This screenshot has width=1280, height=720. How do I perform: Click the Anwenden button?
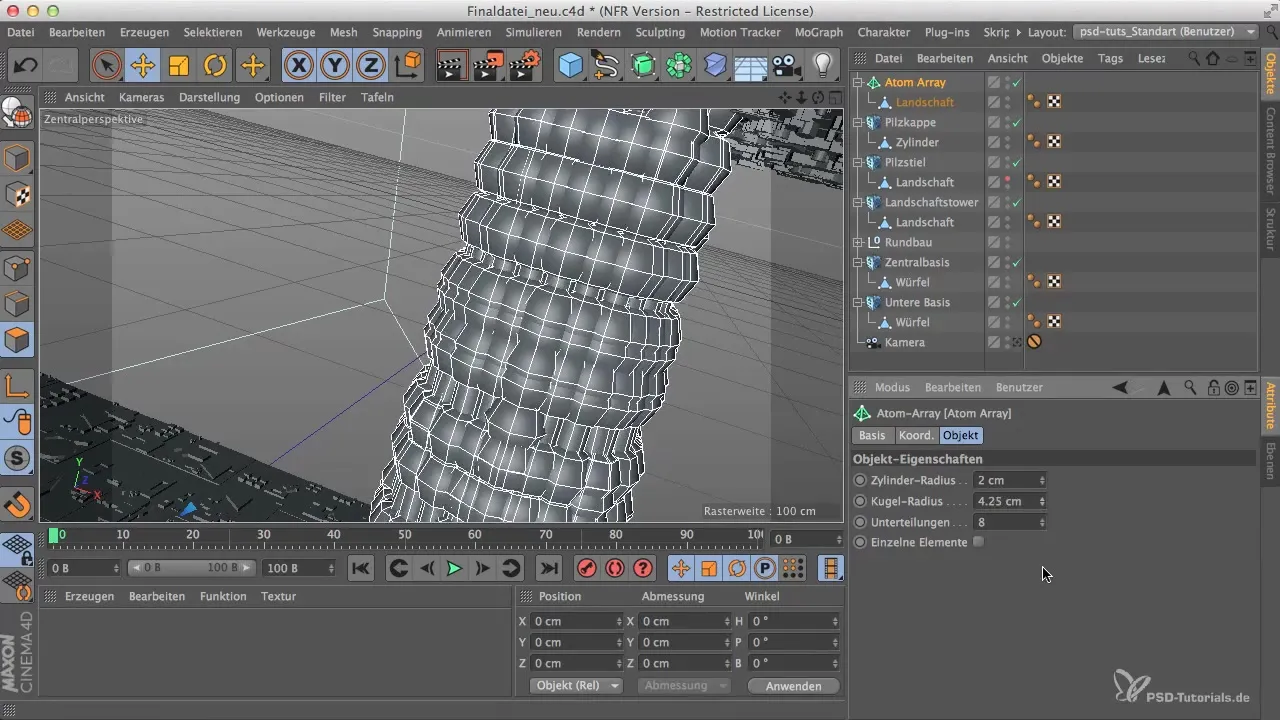coord(793,686)
